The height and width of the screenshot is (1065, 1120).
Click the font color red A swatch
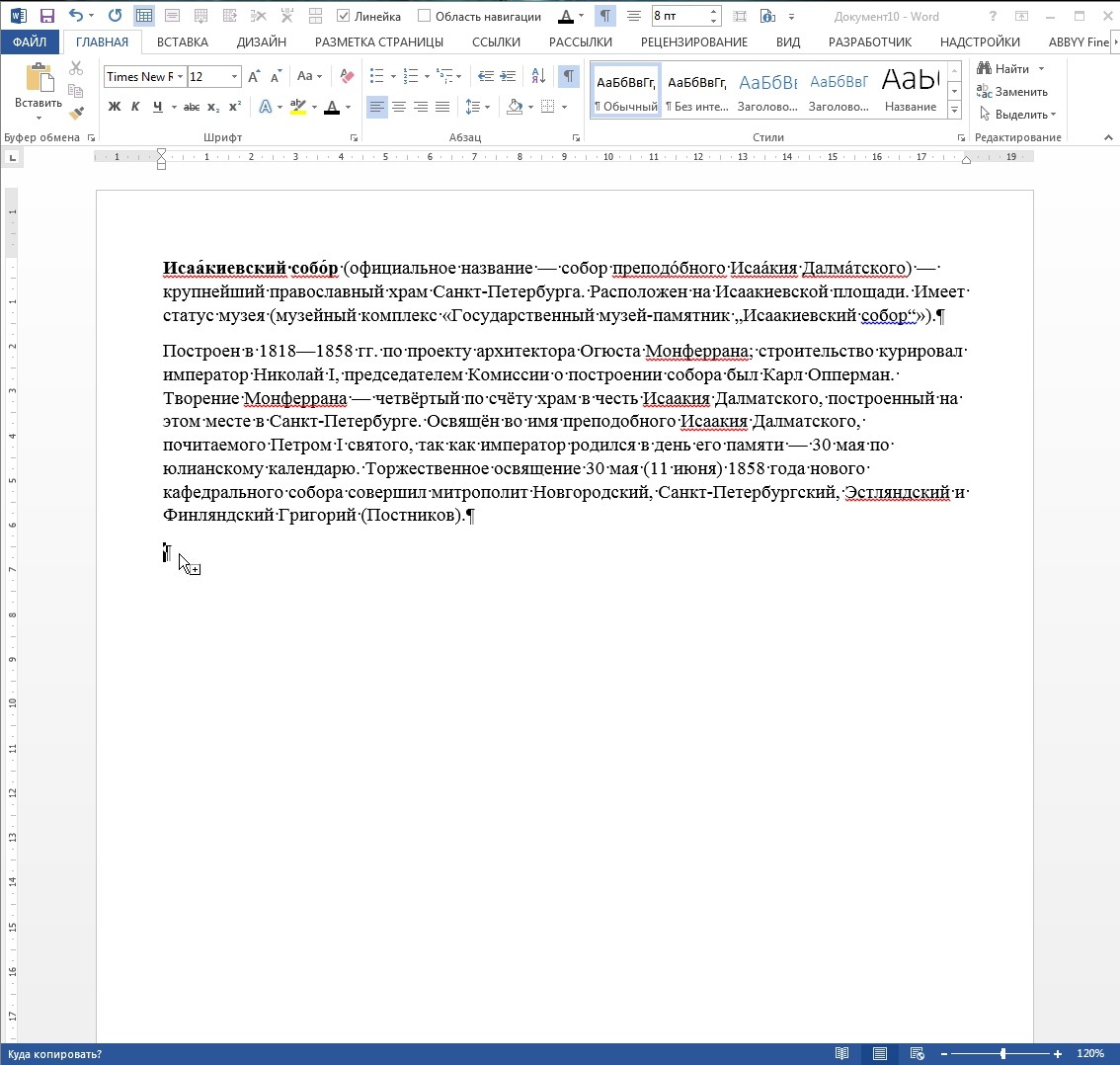pos(332,107)
